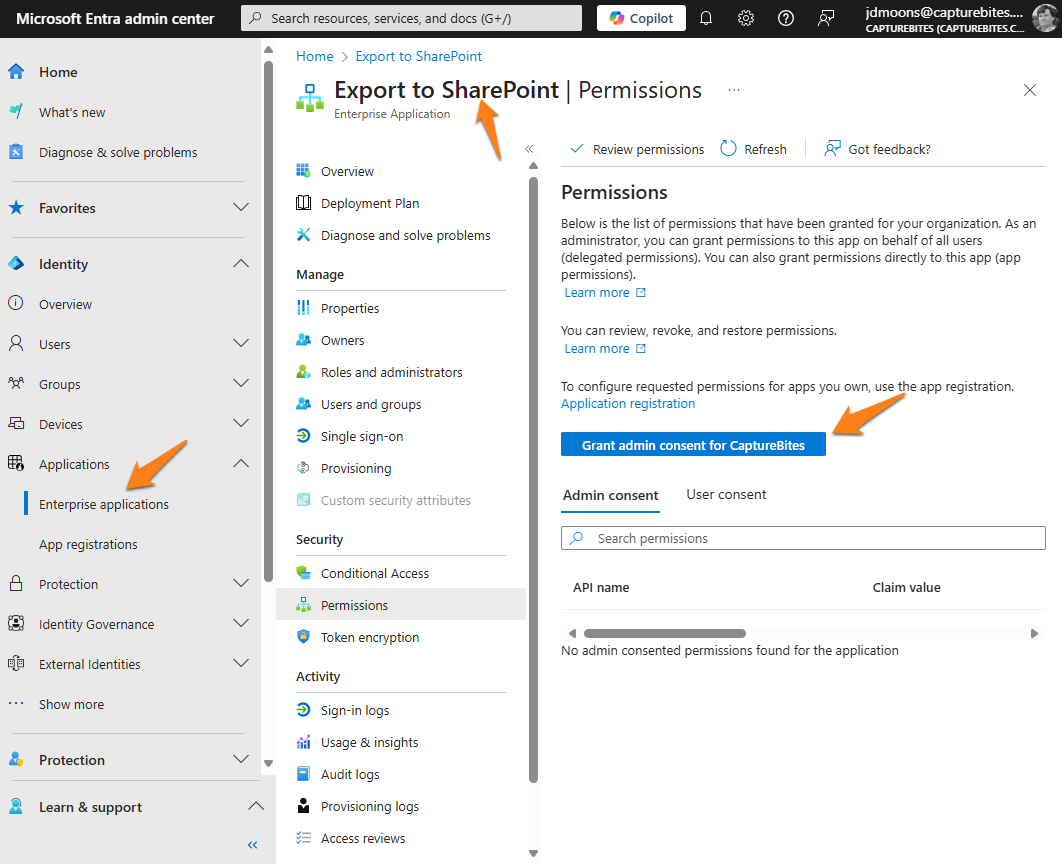Click the Conditional Access icon
1062x864 pixels.
pos(303,573)
